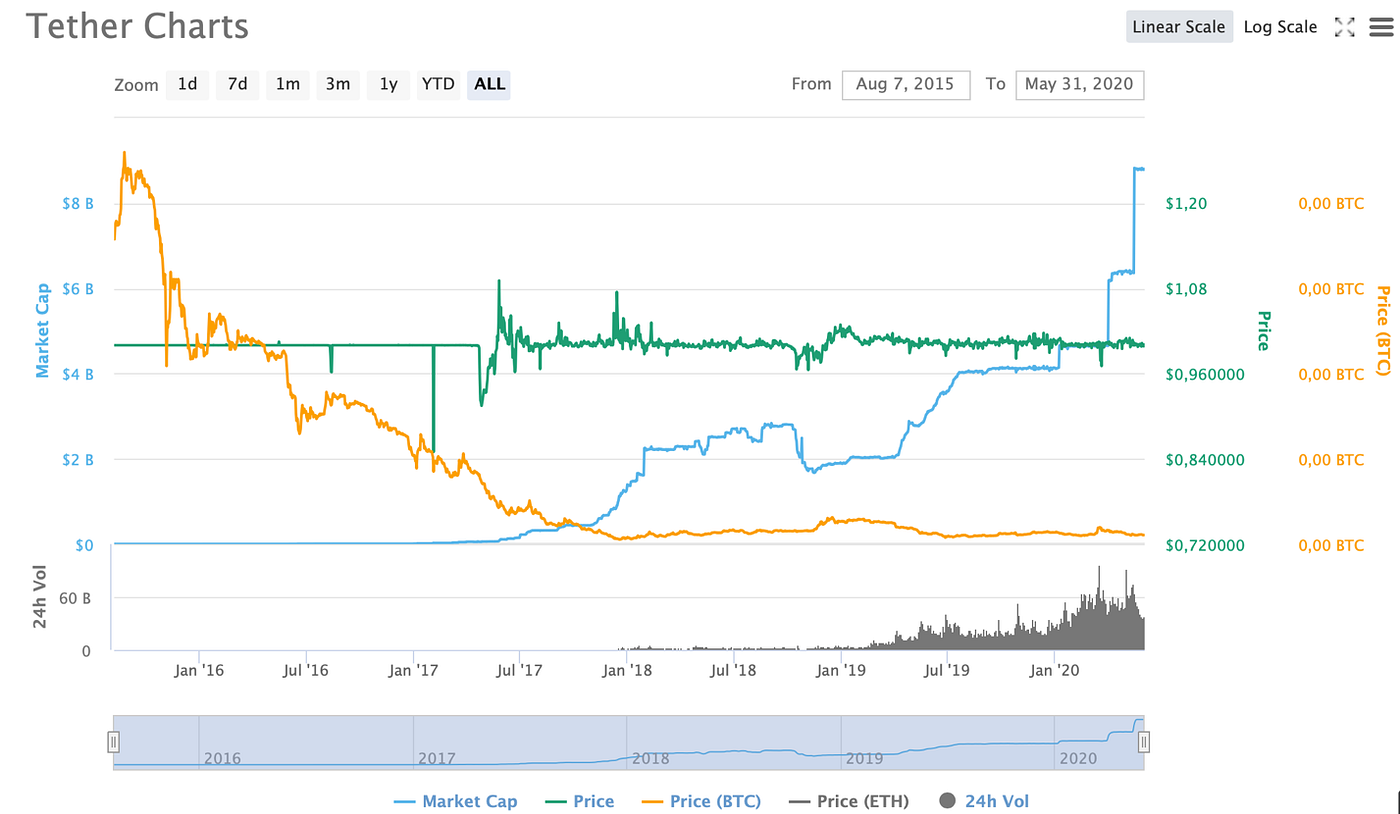This screenshot has height=814, width=1400.
Task: Click the $8 B market cap label
Action: pyautogui.click(x=78, y=203)
